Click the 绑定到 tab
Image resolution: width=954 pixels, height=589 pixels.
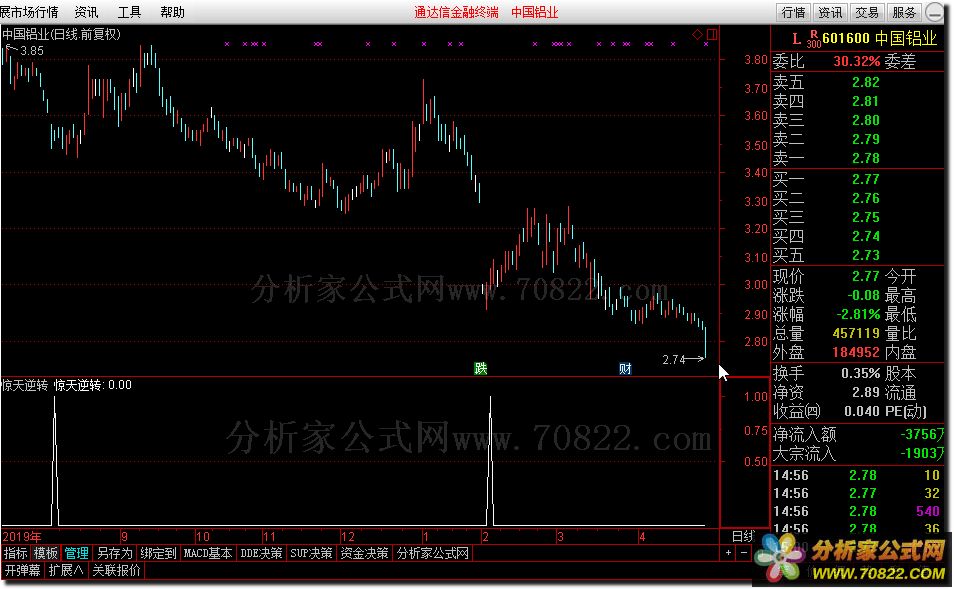click(158, 553)
